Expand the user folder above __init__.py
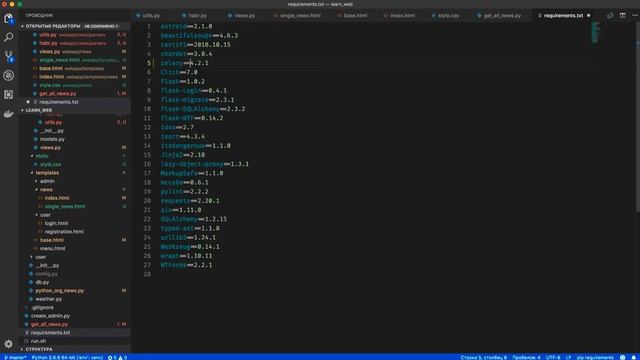The image size is (640, 360). coord(40,257)
